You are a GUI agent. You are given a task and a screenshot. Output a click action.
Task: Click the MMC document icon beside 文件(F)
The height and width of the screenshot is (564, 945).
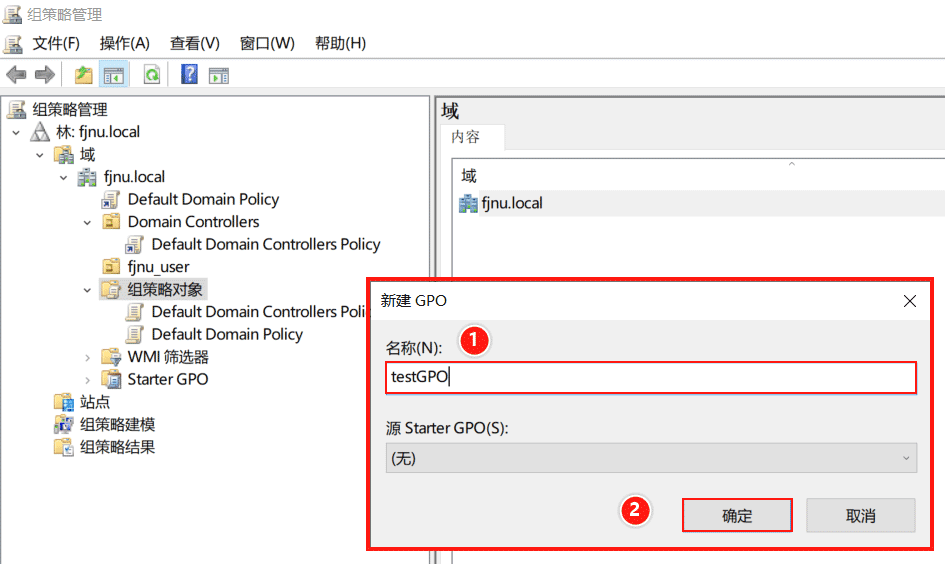(13, 43)
